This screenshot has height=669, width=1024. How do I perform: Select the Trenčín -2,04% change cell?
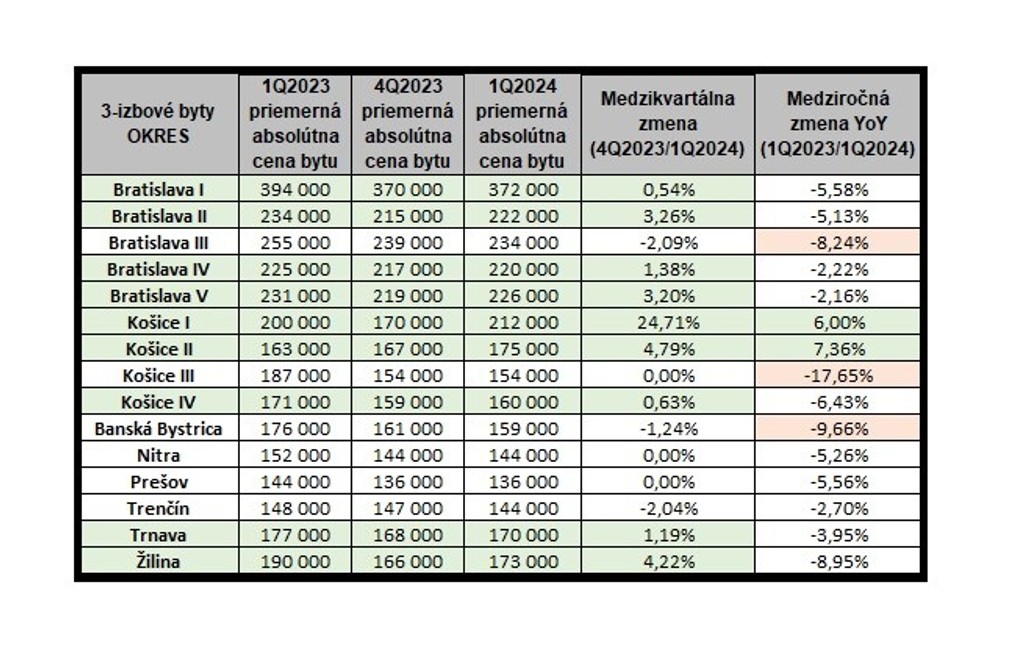[x=667, y=509]
